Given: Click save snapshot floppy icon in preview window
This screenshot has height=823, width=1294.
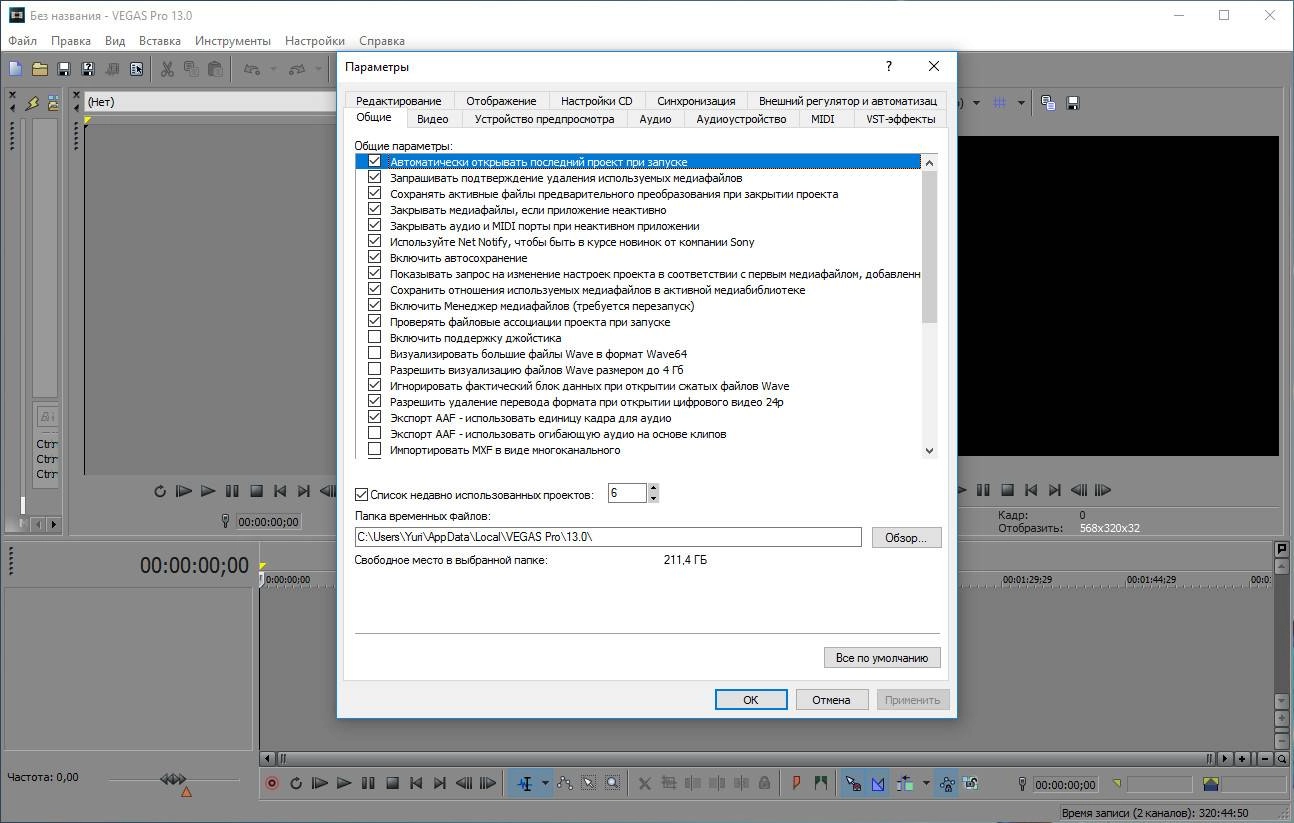Looking at the screenshot, I should coord(1073,102).
